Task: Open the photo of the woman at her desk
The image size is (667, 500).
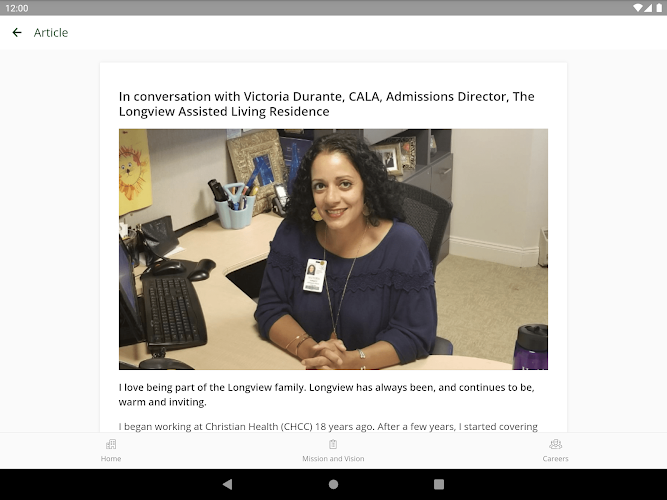Action: (x=333, y=249)
